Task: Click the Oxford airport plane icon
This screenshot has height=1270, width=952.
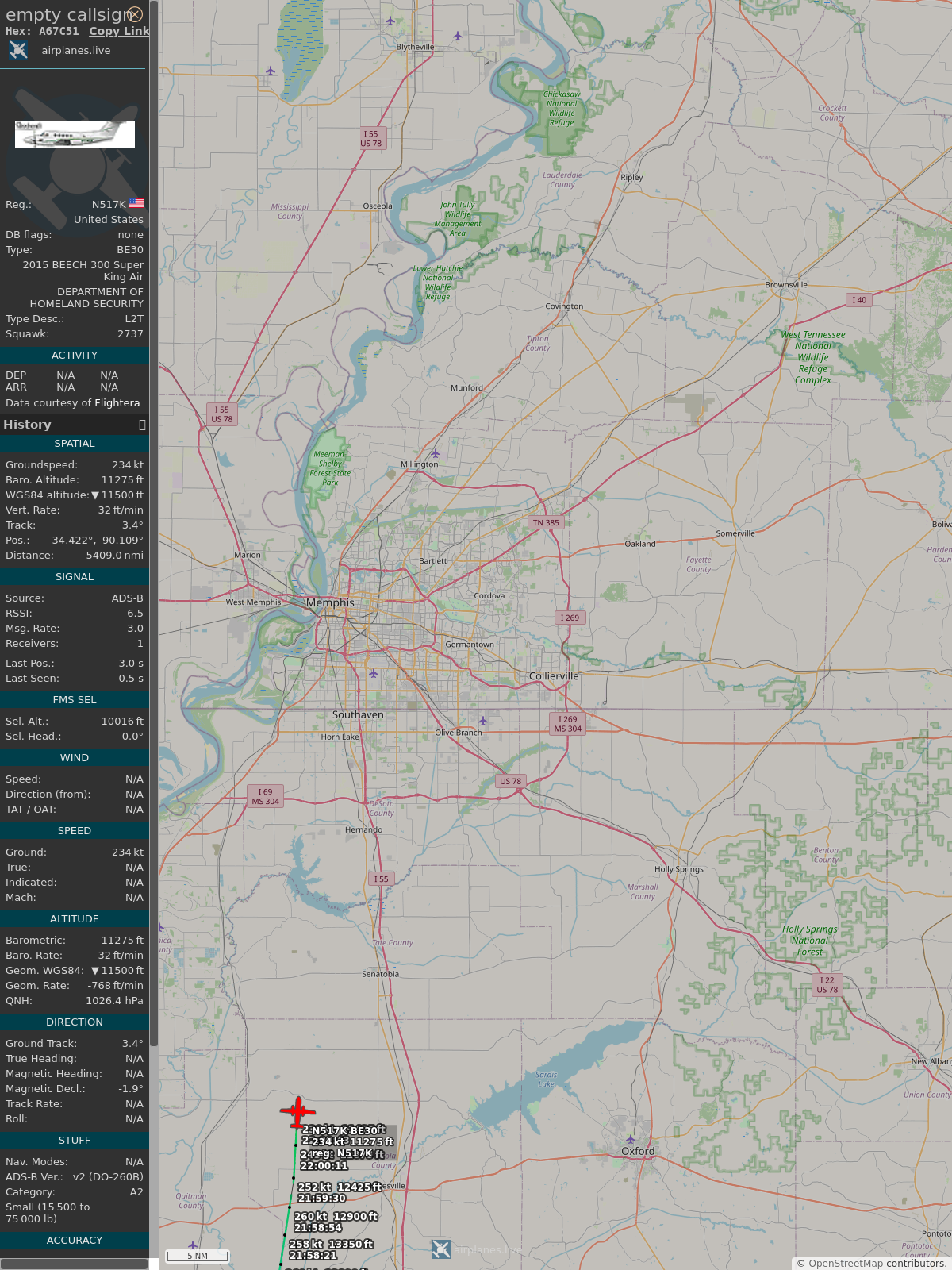Action: click(631, 1140)
